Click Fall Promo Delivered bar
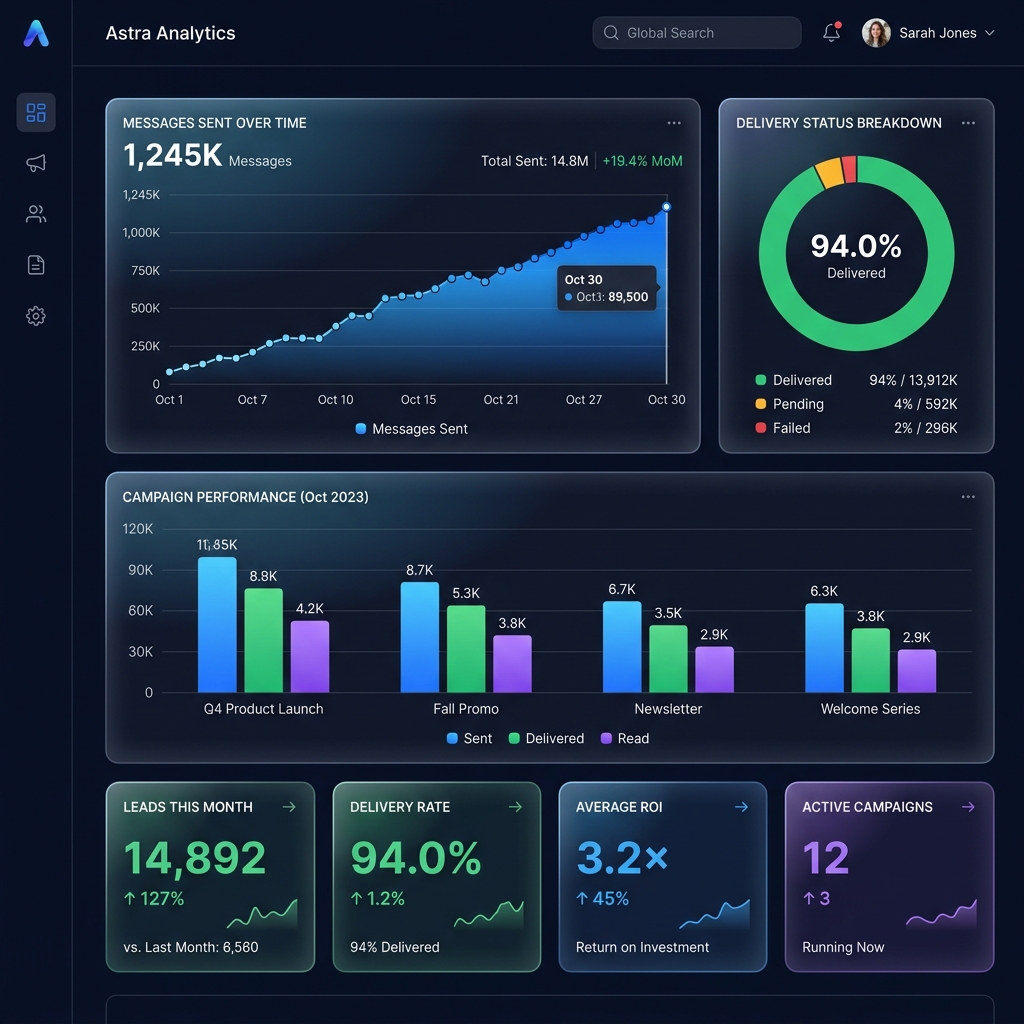This screenshot has height=1024, width=1024. (466, 648)
